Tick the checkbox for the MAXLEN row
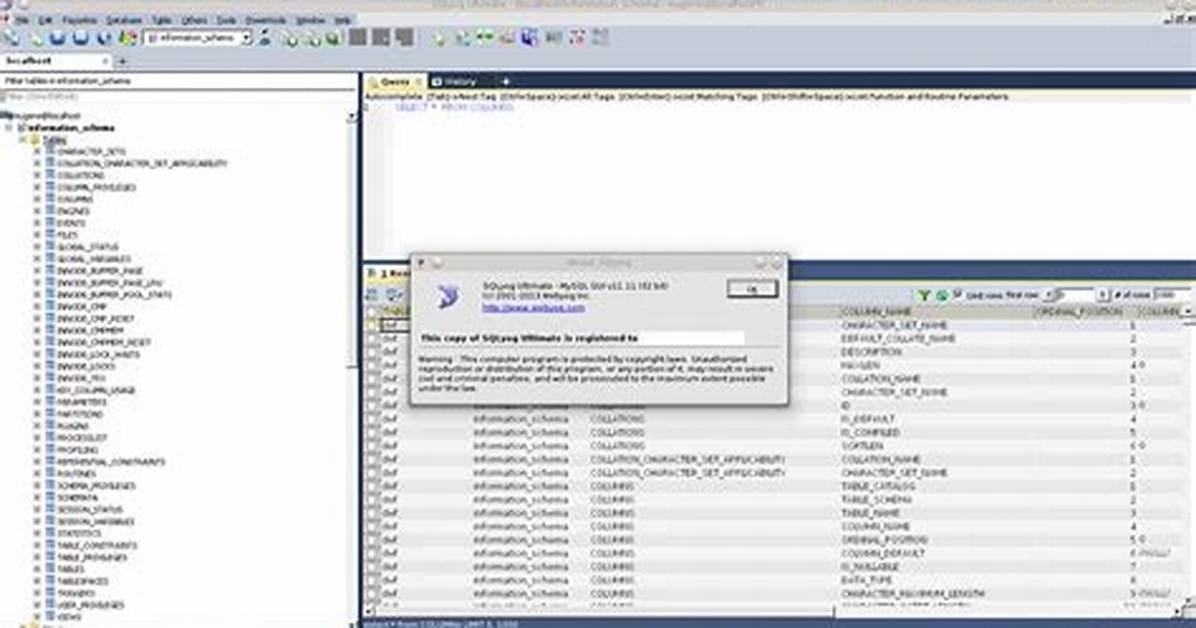 click(373, 366)
